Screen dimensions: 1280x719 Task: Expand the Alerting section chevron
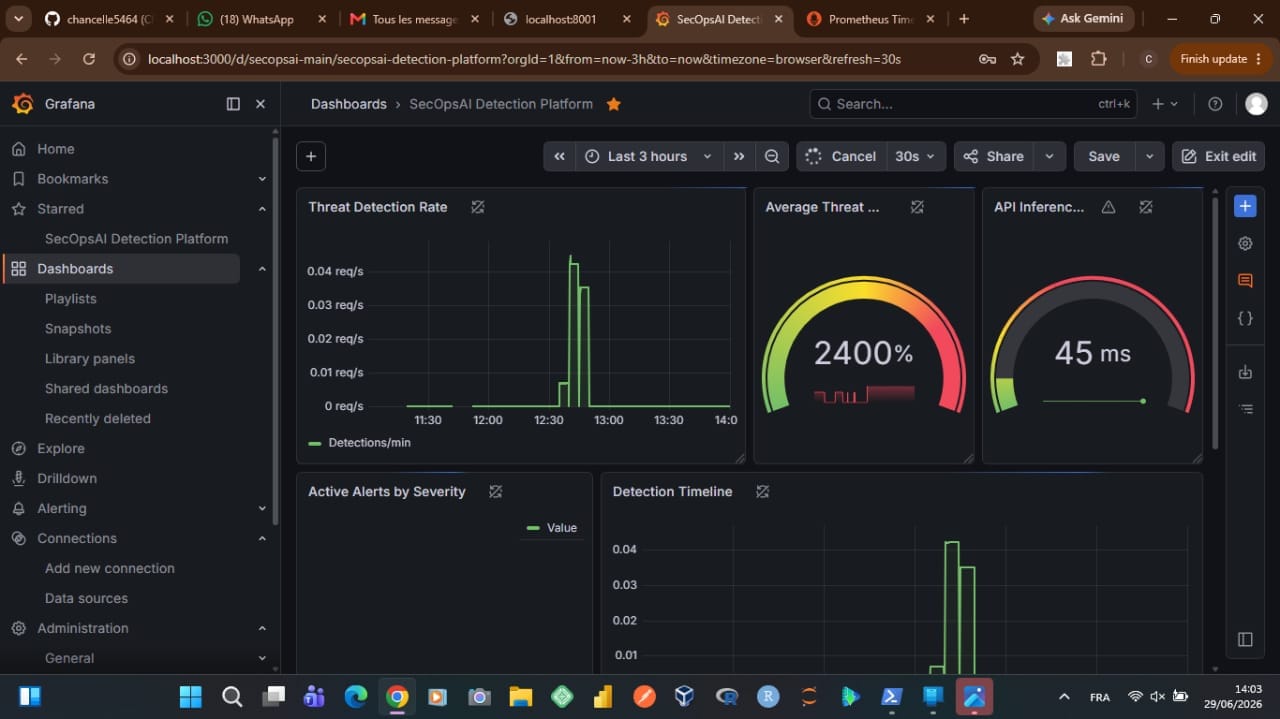262,509
